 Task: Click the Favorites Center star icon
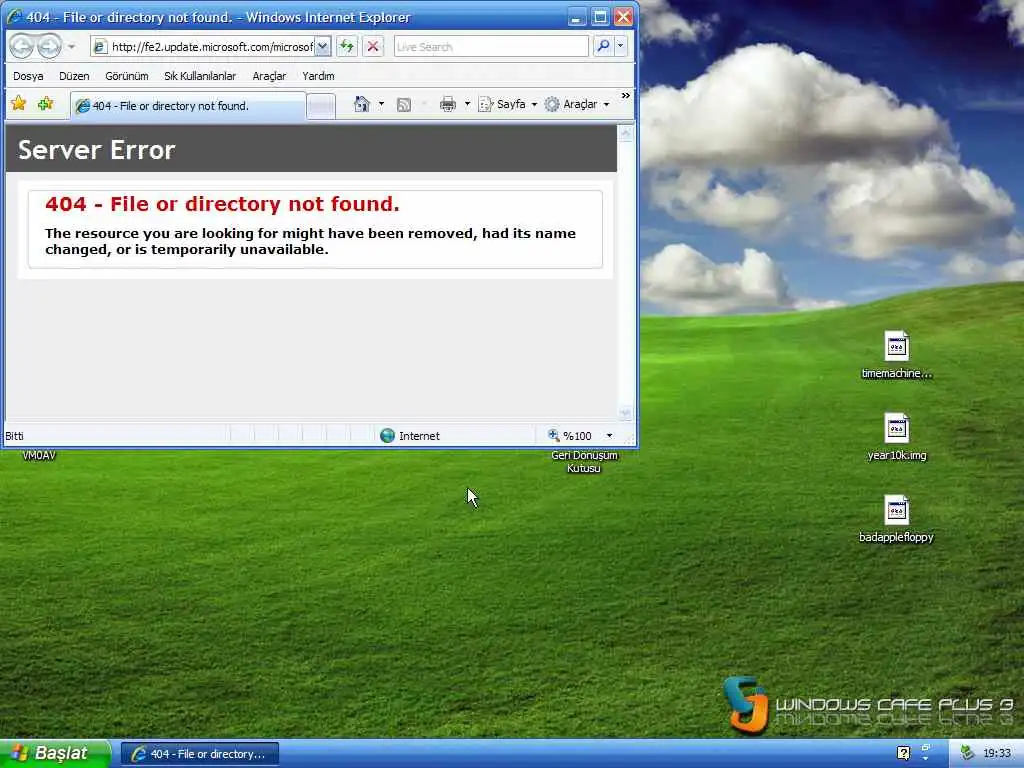coord(18,103)
